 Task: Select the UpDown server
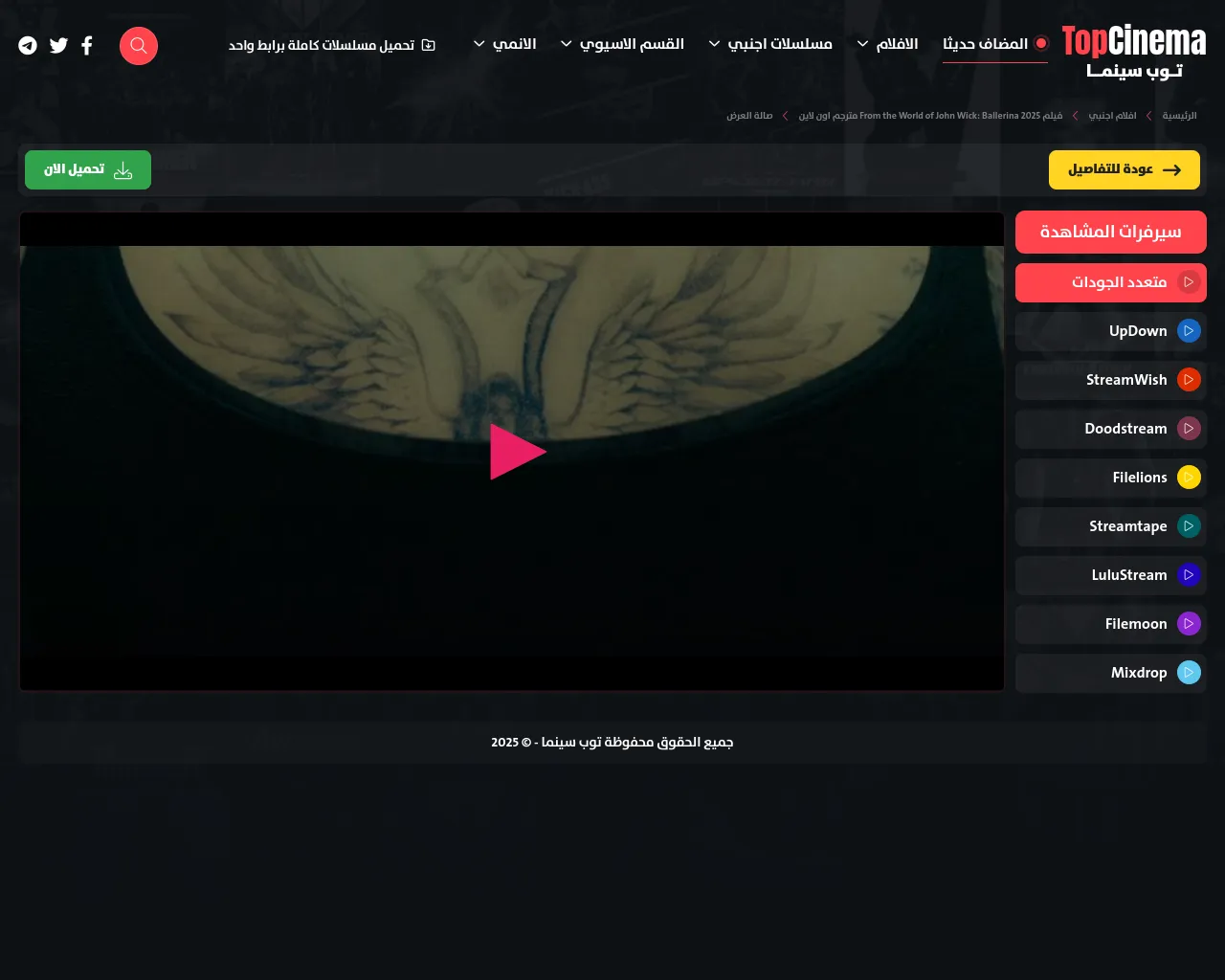point(1111,331)
